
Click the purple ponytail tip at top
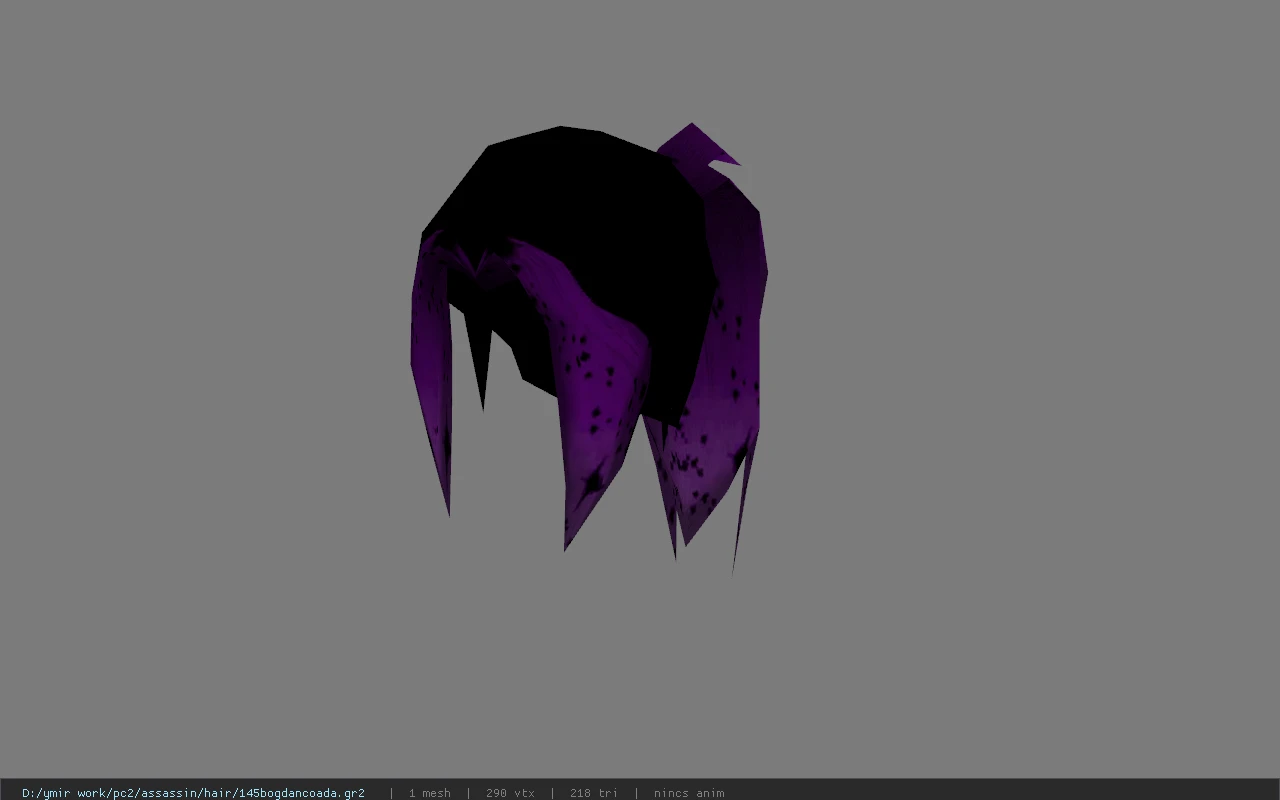pyautogui.click(x=697, y=145)
